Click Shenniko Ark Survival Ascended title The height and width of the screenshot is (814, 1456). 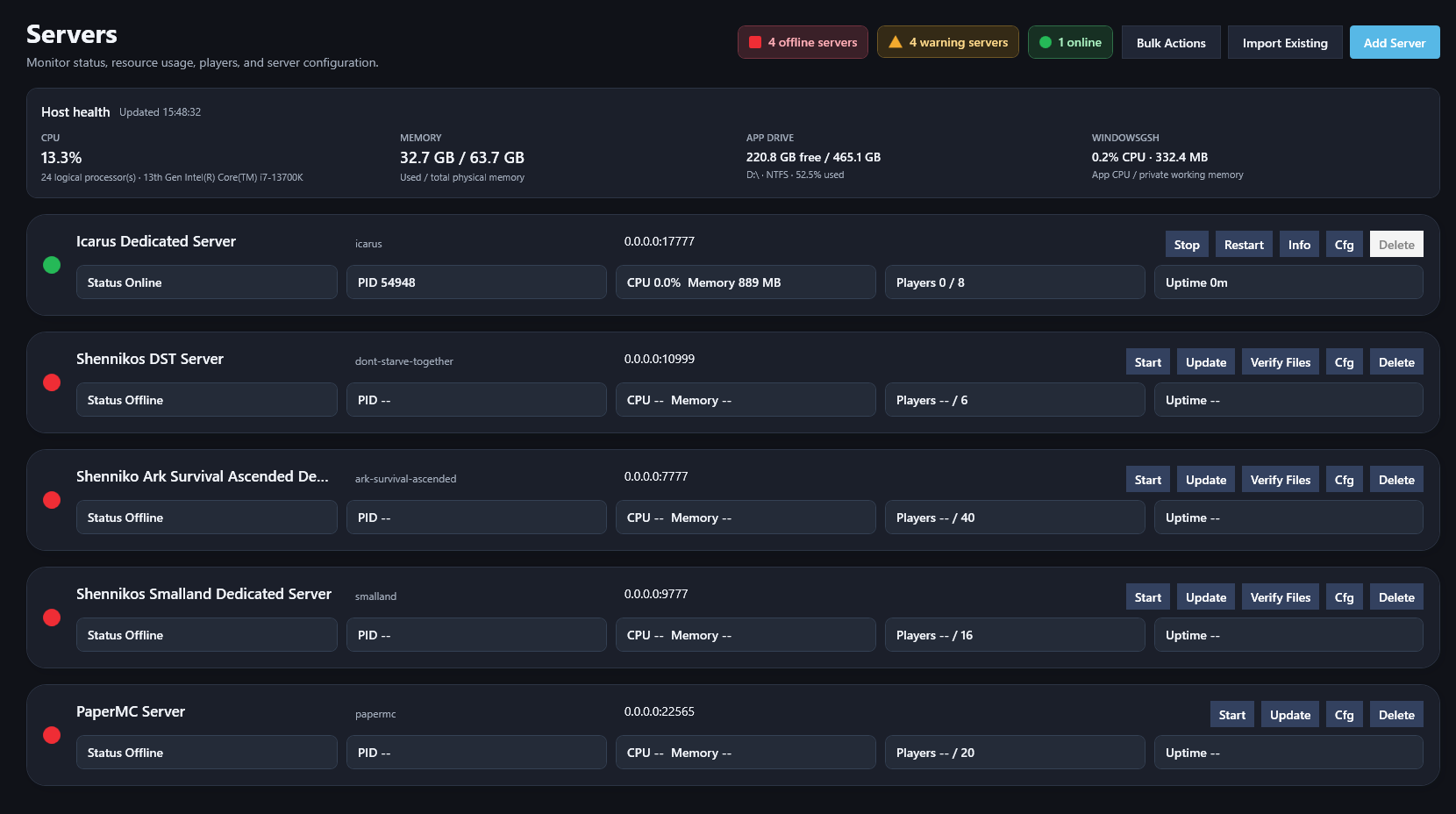point(203,476)
